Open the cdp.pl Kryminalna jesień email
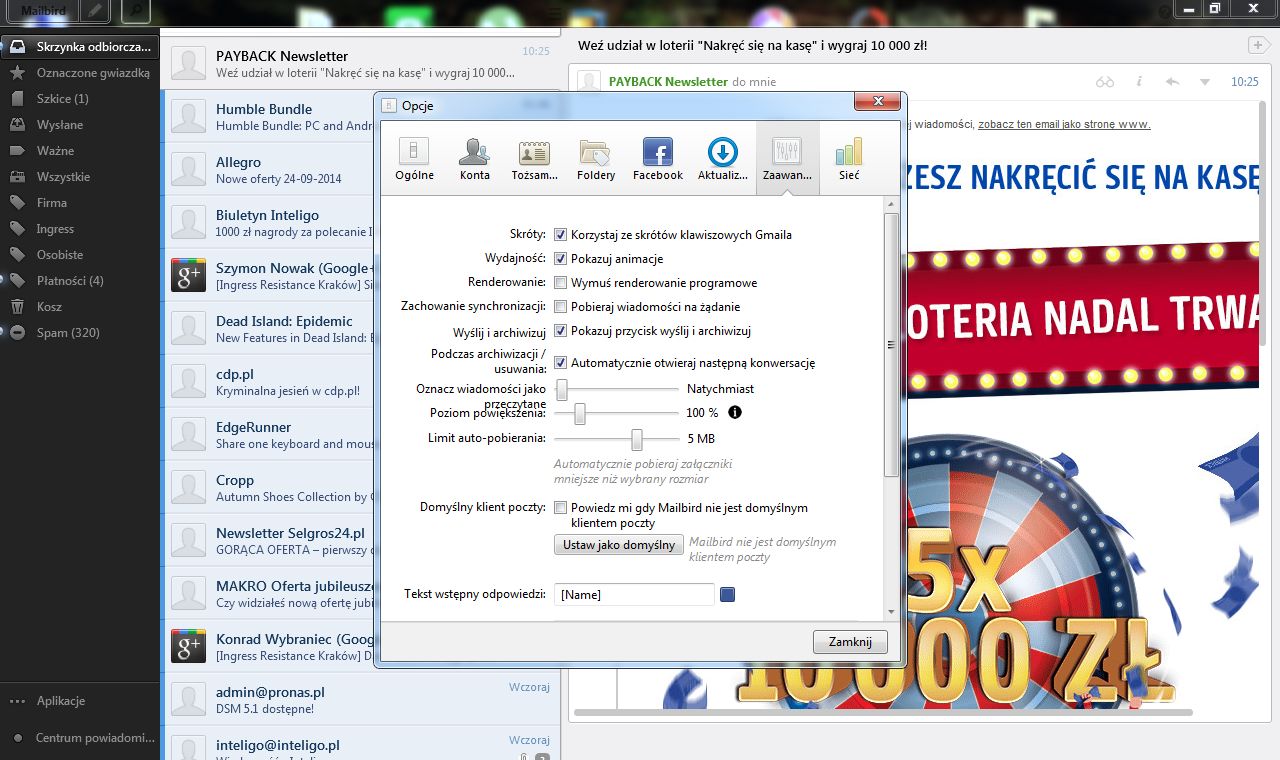 click(x=267, y=382)
